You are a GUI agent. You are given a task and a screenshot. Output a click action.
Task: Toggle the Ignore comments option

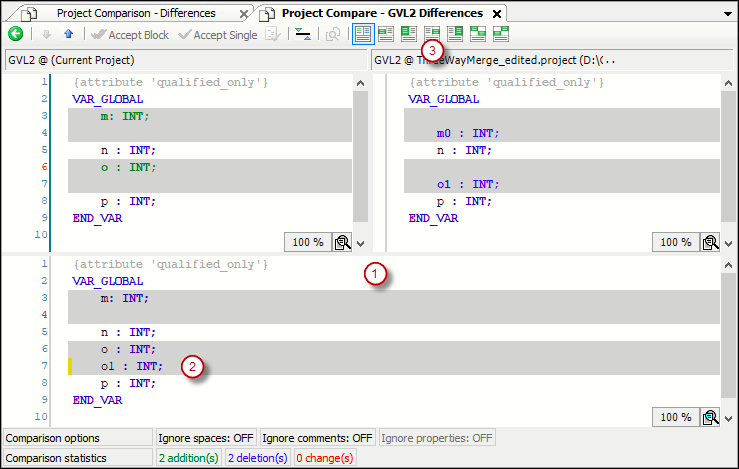point(317,438)
